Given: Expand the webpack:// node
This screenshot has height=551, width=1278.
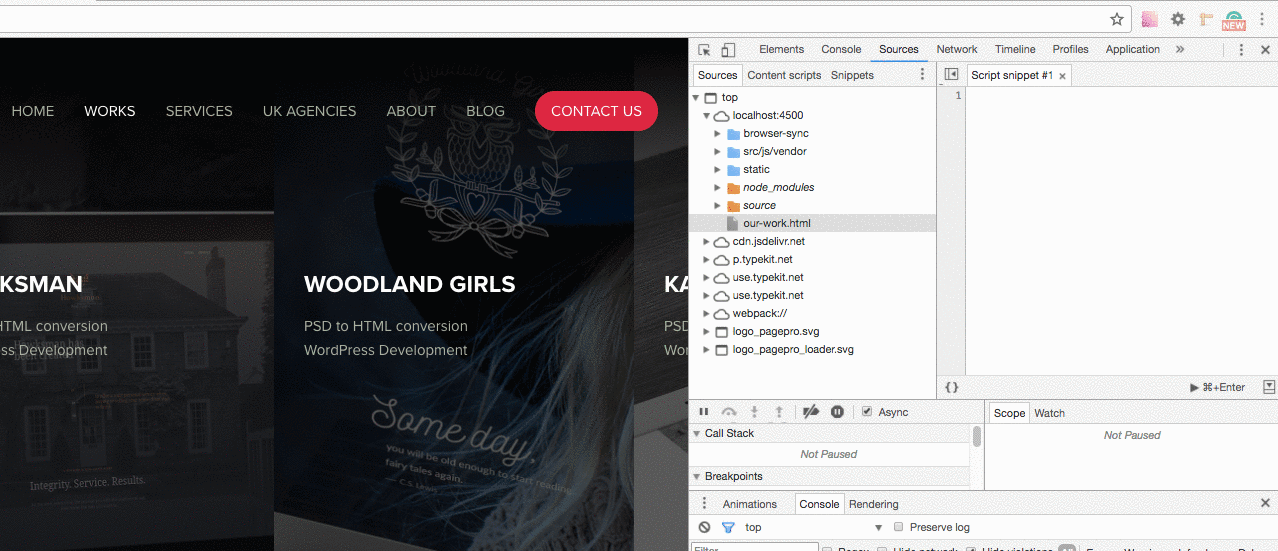Looking at the screenshot, I should pos(706,314).
